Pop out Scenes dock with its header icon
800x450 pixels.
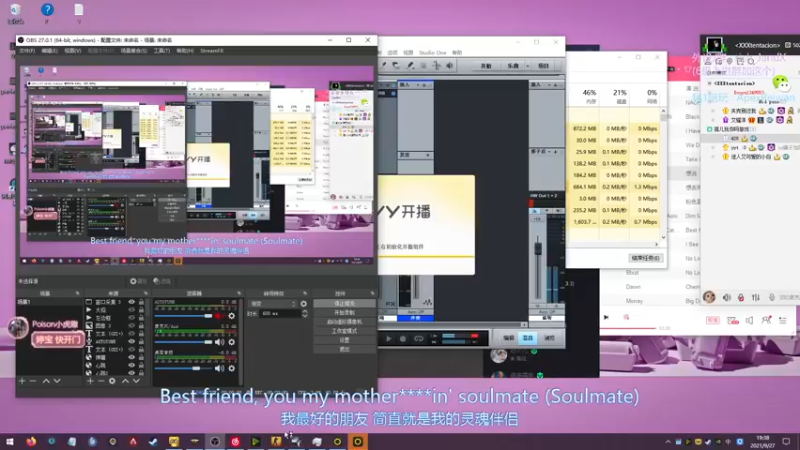[78, 293]
